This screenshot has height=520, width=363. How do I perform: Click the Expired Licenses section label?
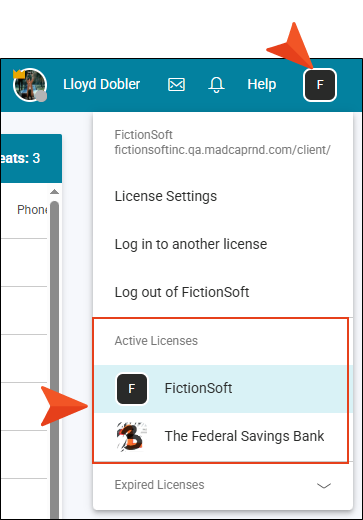coord(159,485)
